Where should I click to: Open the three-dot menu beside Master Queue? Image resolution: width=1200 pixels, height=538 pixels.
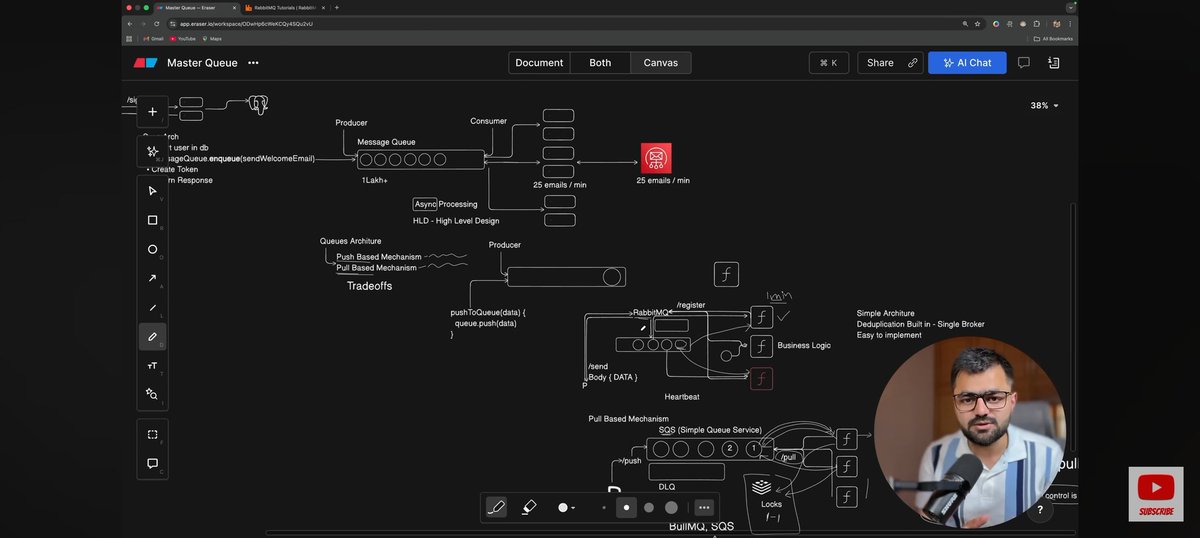(253, 63)
